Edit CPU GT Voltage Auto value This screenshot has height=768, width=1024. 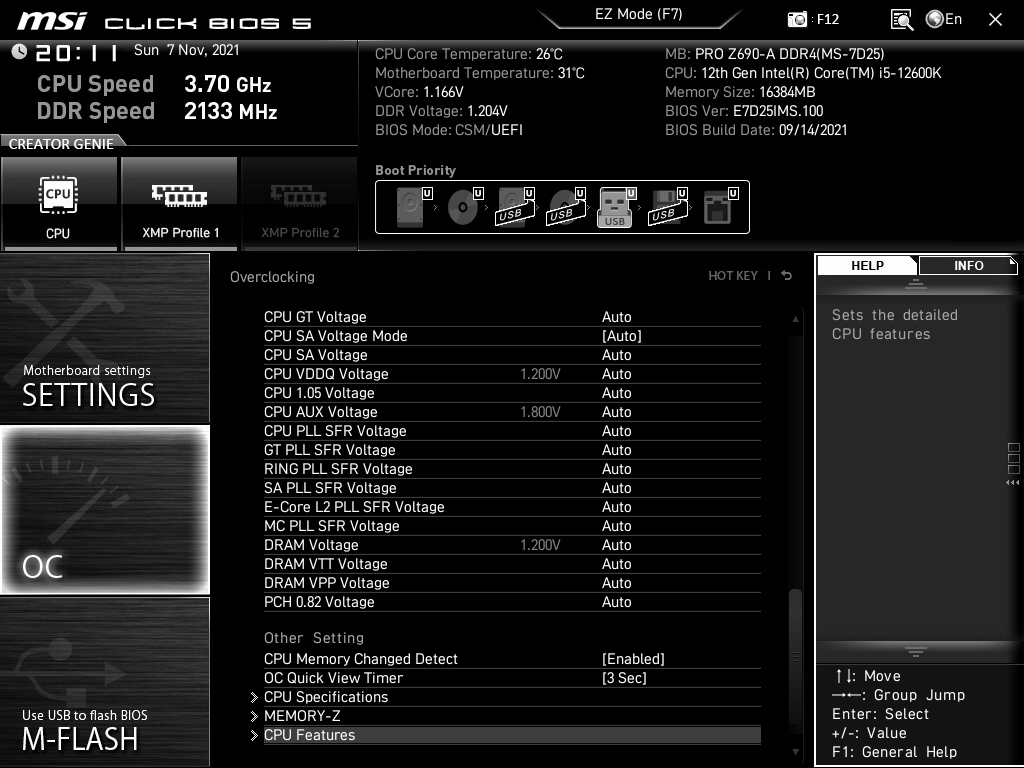tap(616, 317)
